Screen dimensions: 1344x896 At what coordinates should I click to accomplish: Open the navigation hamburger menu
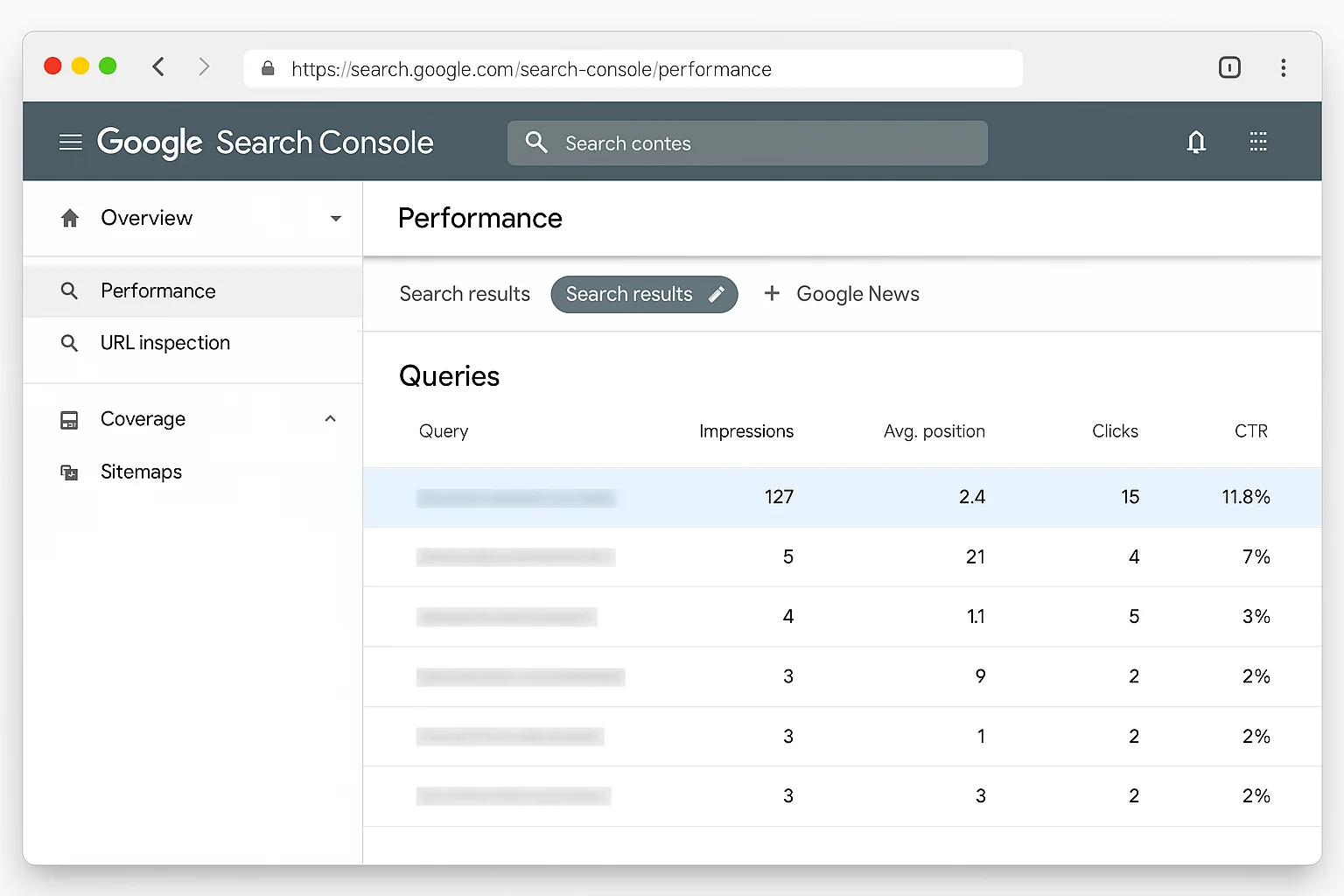(x=71, y=142)
